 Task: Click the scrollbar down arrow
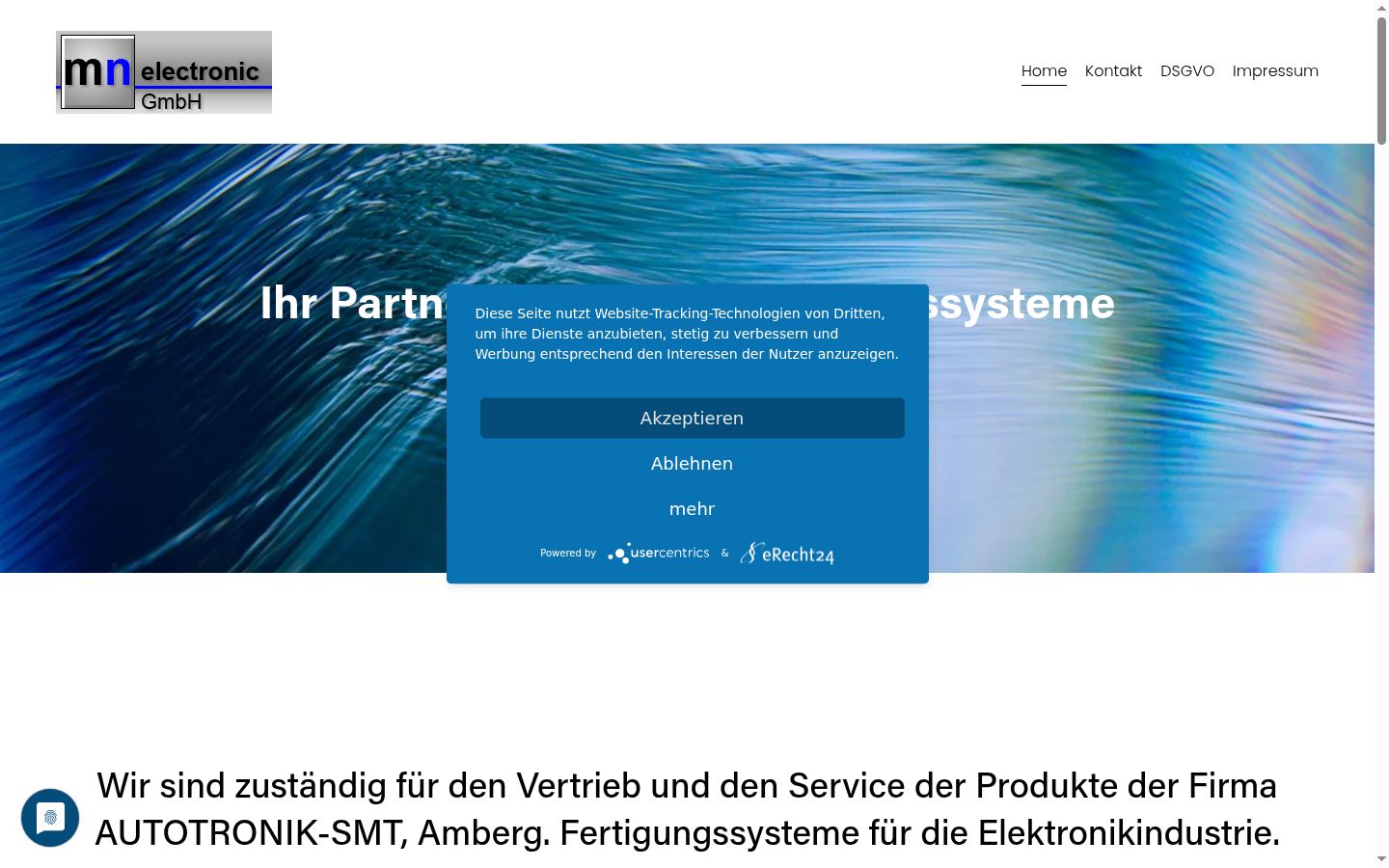(1381, 858)
